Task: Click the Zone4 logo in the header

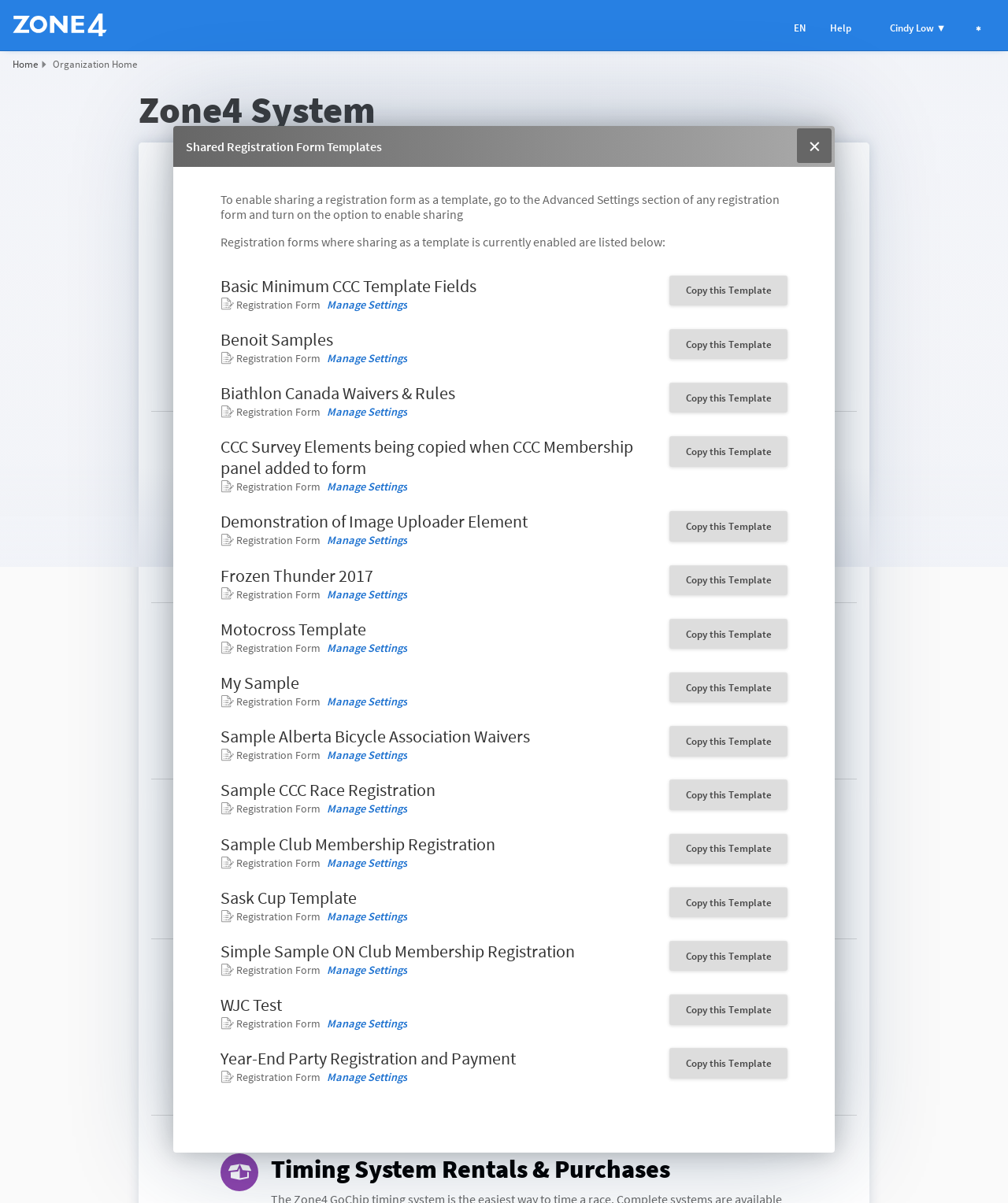Action: pyautogui.click(x=60, y=25)
